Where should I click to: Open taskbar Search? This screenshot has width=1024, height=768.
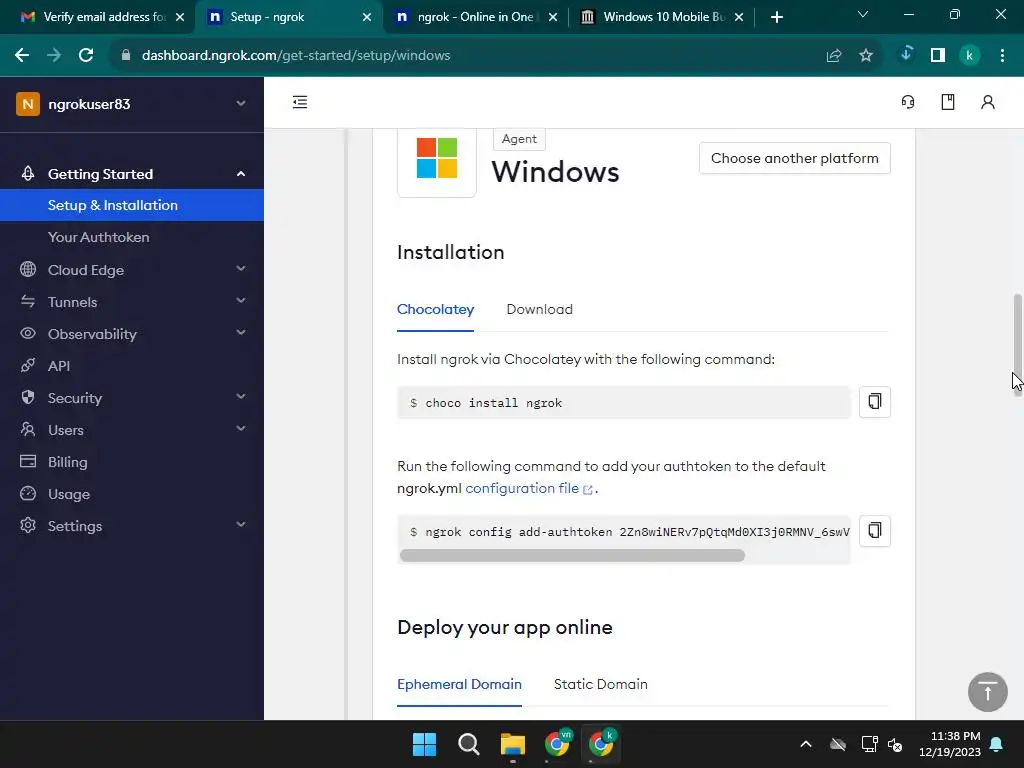[468, 744]
